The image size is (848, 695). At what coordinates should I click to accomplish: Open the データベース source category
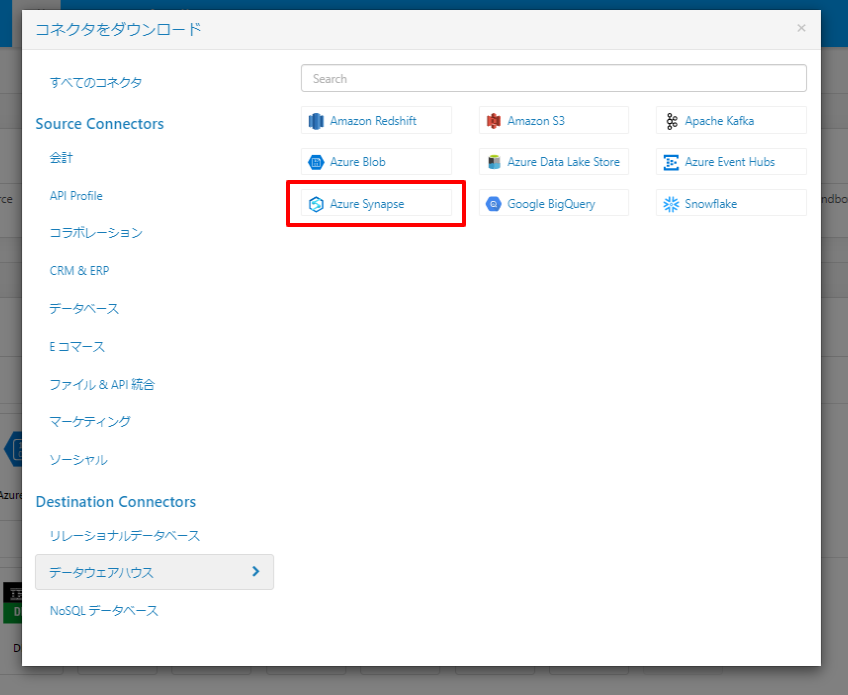pos(84,308)
